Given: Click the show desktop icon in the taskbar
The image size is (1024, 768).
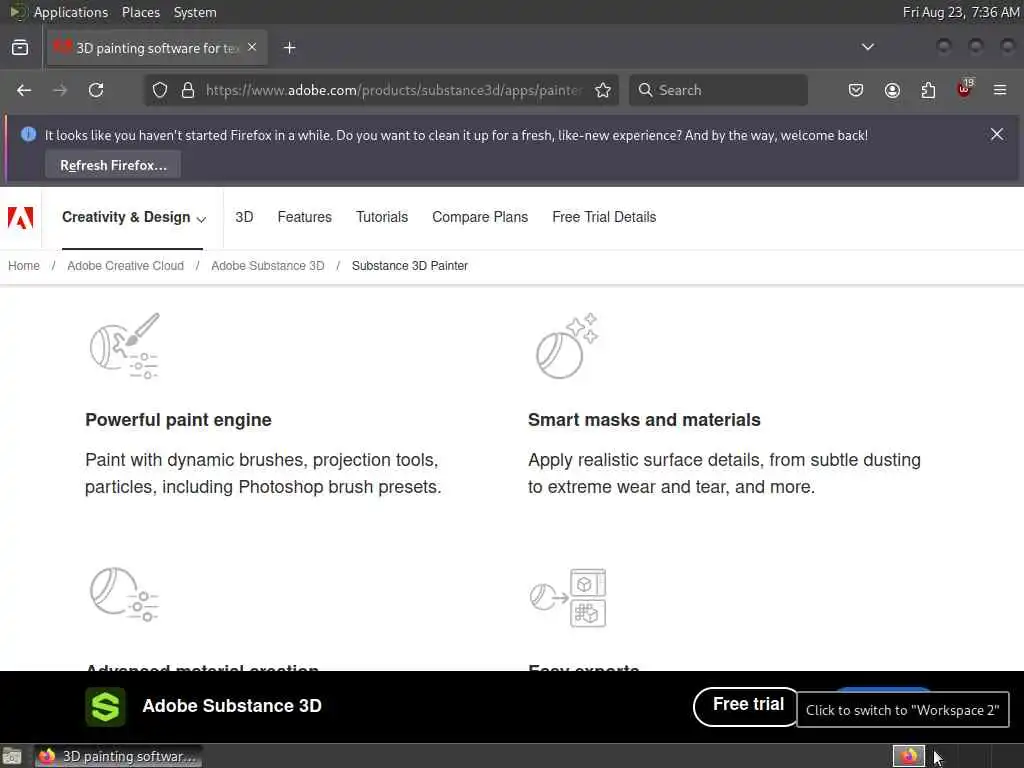Looking at the screenshot, I should coord(12,756).
